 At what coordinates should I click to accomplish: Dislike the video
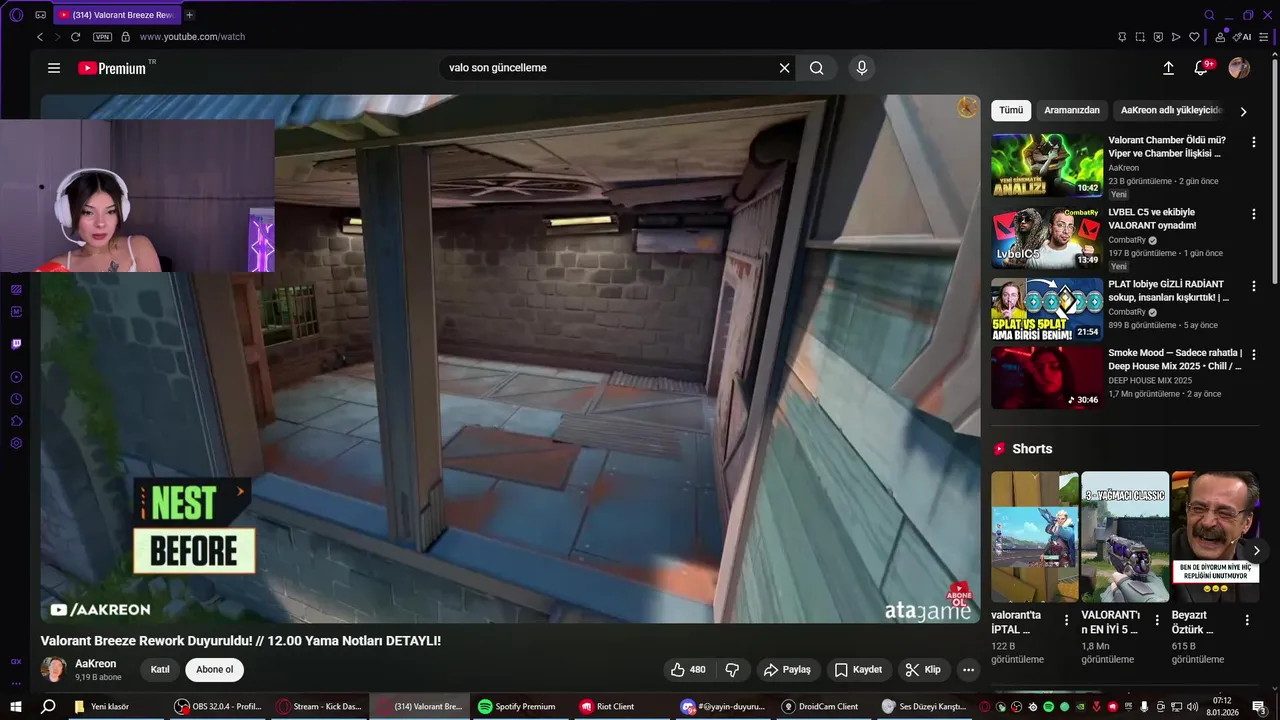[732, 670]
